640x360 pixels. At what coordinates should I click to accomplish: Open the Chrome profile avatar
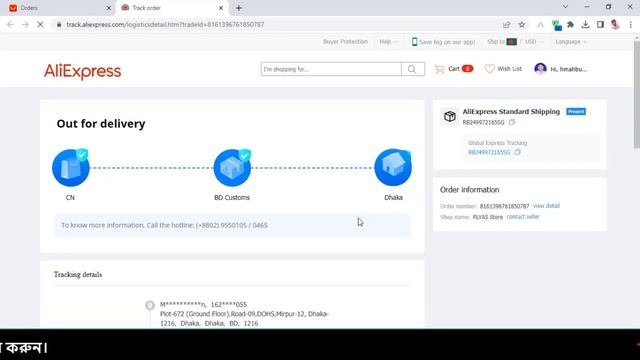[615, 24]
